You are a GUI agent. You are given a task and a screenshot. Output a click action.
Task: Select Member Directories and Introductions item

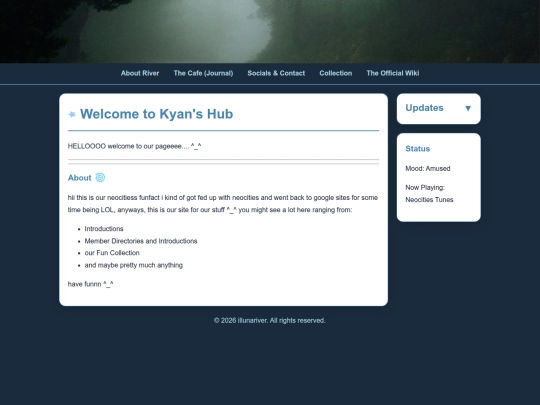[141, 241]
